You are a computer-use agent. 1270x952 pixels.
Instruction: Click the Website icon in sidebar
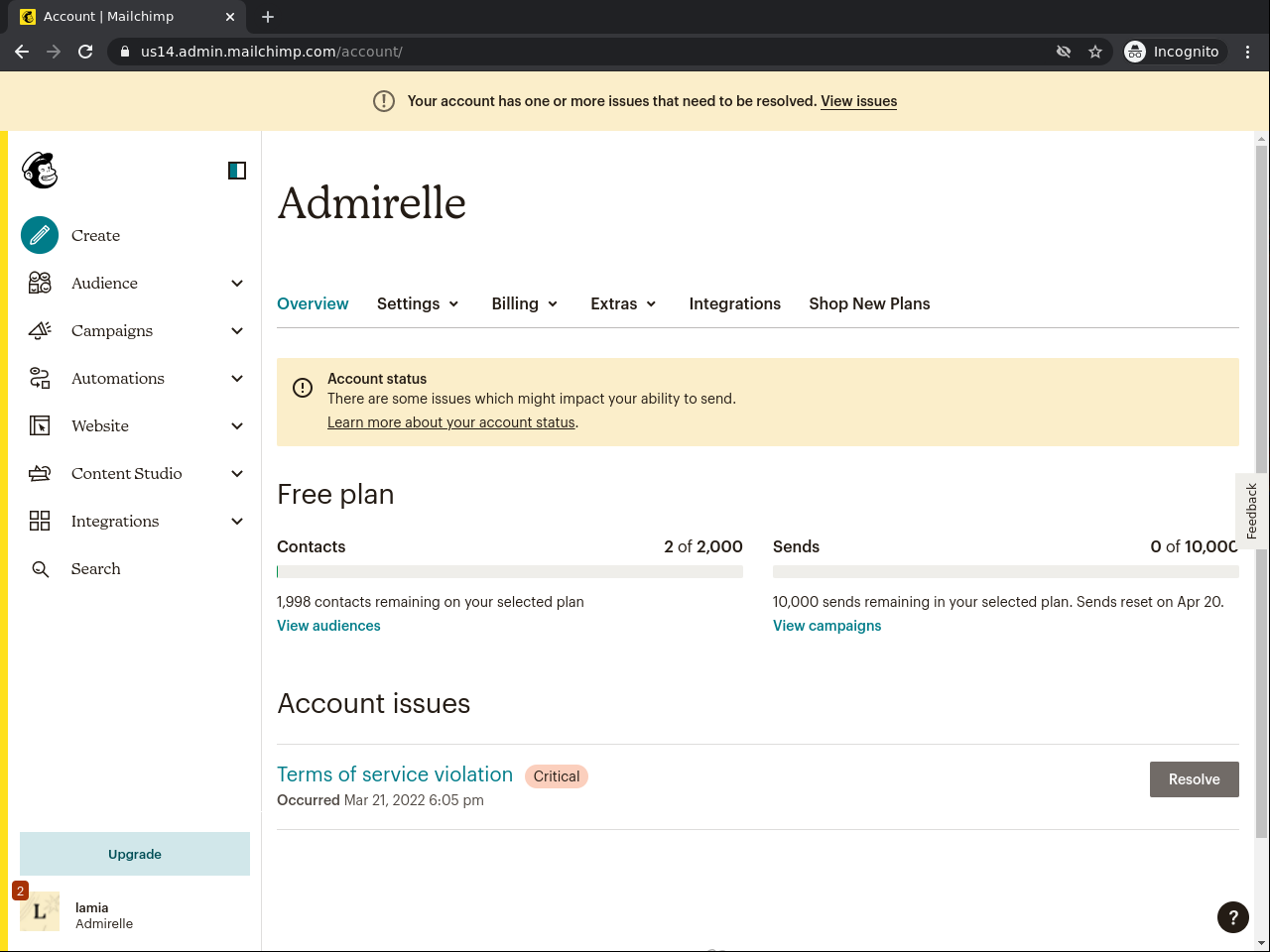pyautogui.click(x=40, y=425)
